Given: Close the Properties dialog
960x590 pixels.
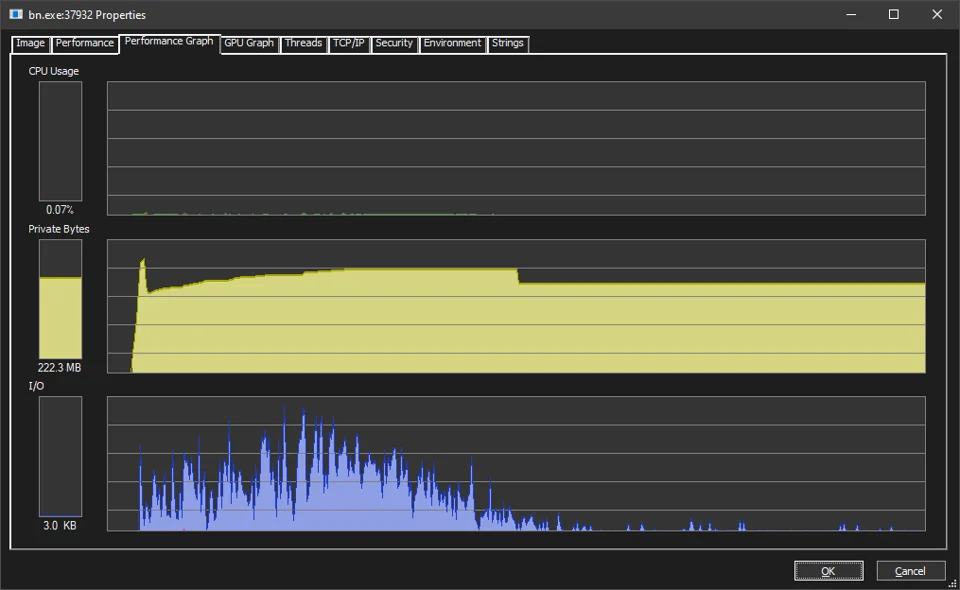Looking at the screenshot, I should 937,14.
